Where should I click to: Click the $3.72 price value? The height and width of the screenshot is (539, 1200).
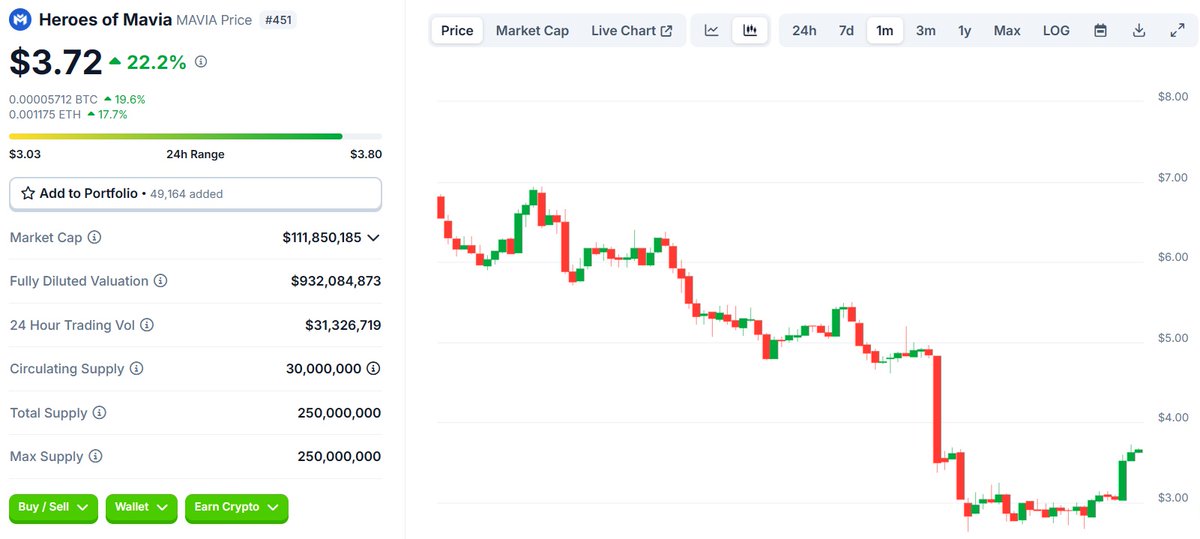(x=56, y=62)
